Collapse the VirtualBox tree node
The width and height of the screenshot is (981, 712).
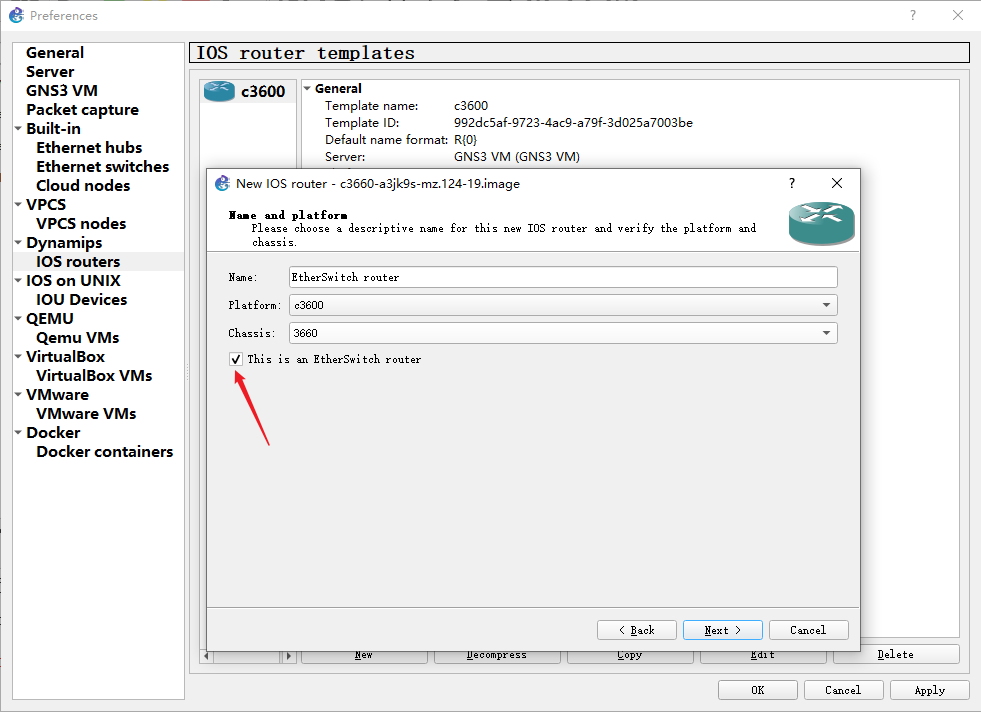click(x=18, y=357)
